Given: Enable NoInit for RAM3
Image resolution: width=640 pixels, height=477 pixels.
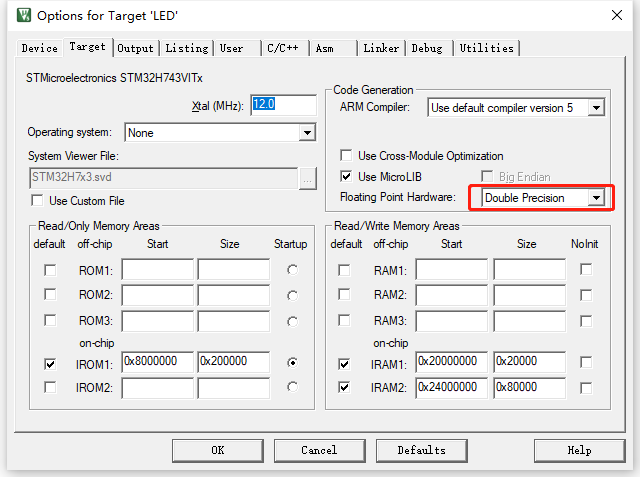Looking at the screenshot, I should [586, 321].
